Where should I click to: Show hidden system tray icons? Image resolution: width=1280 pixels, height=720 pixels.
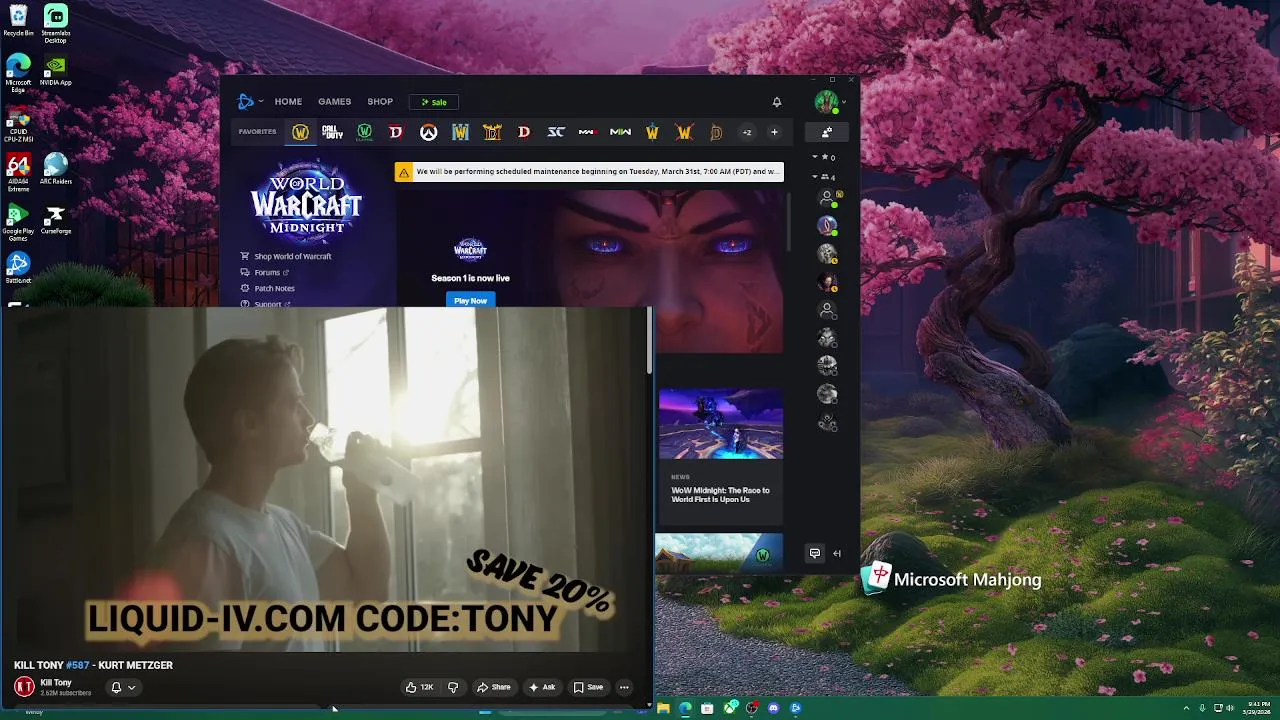(x=1187, y=708)
